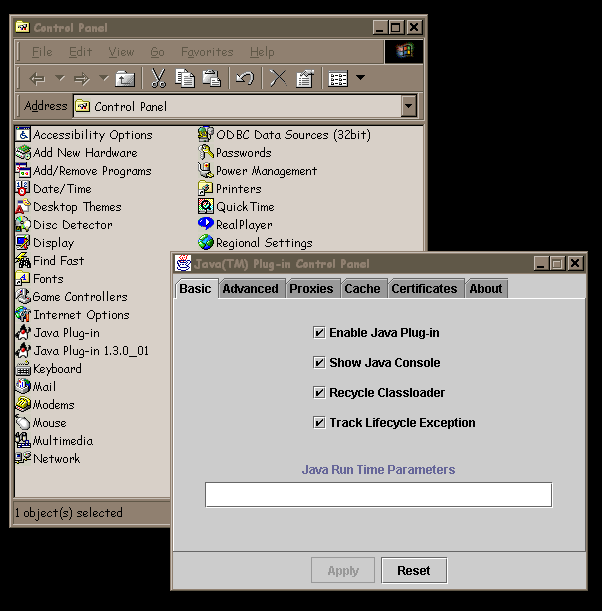Viewport: 602px width, 611px height.
Task: Open the Mouse icon
Action: point(23,422)
